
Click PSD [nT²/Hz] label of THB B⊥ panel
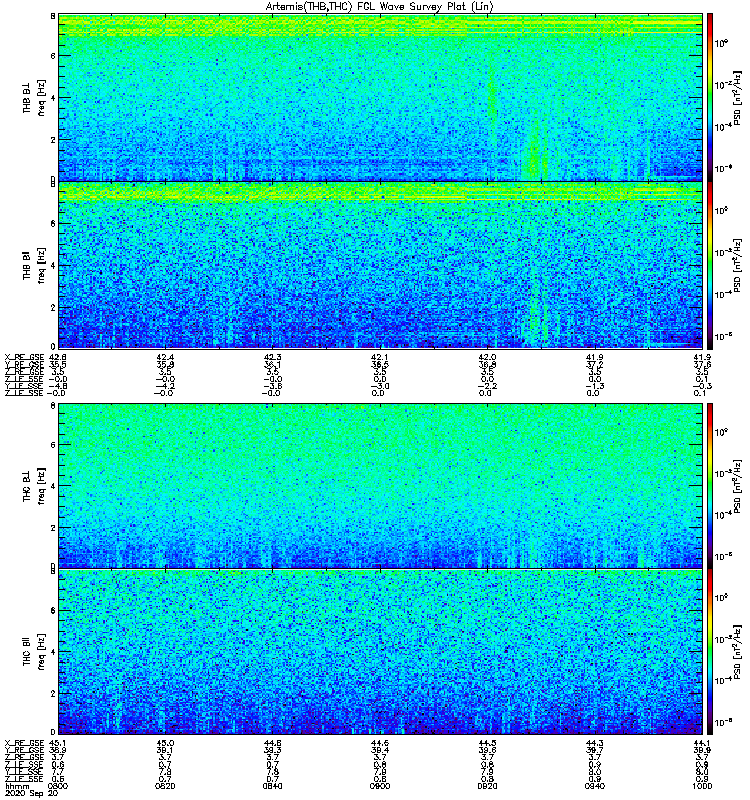pyautogui.click(x=737, y=97)
